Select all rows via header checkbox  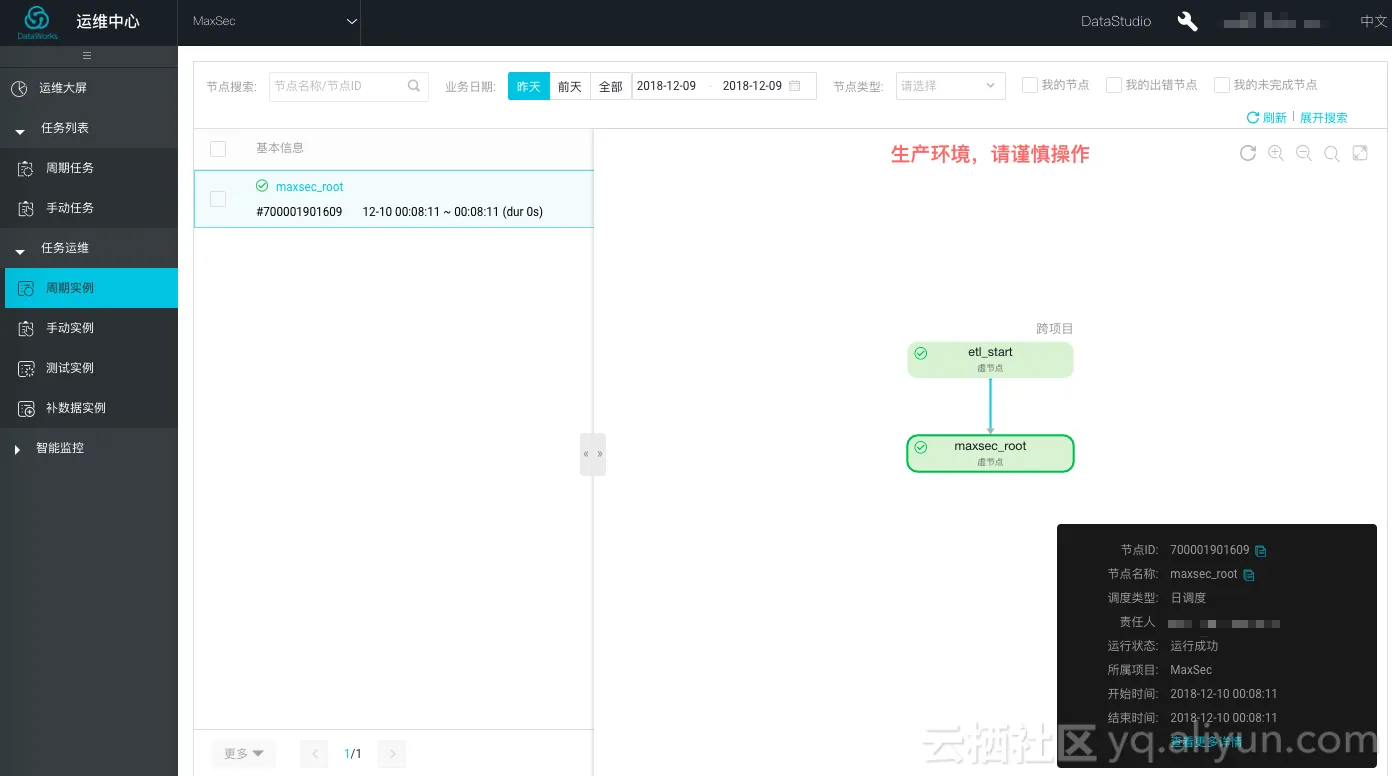pos(218,149)
